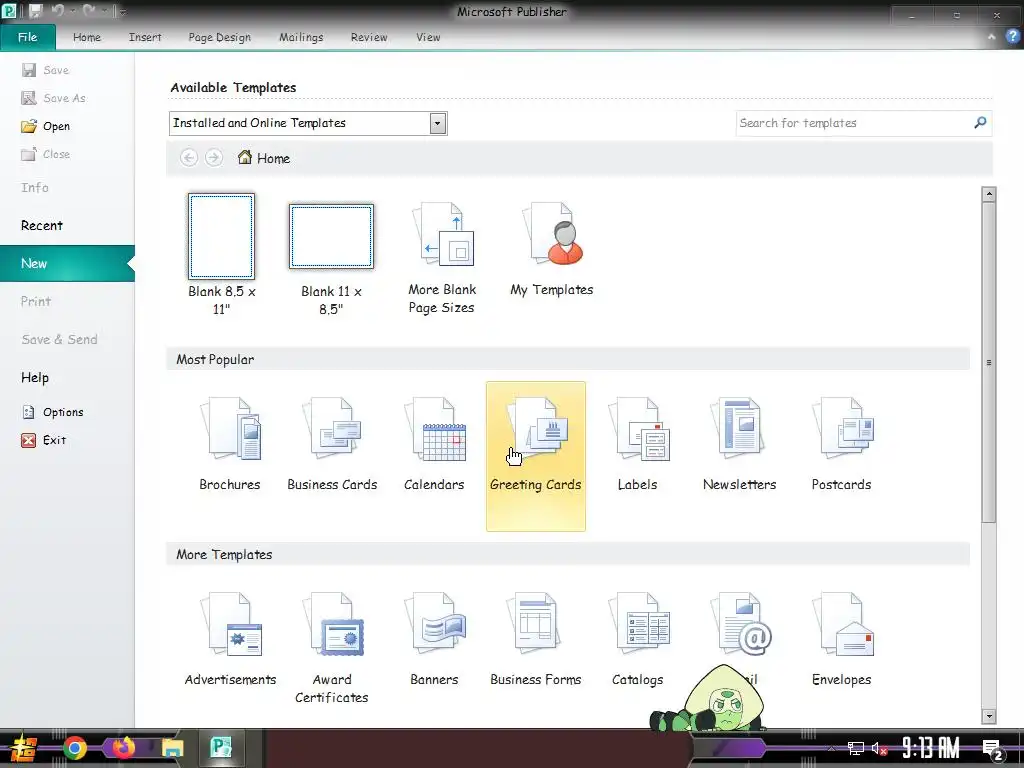Go forward with the navigation arrow
The image size is (1024, 768).
[214, 158]
